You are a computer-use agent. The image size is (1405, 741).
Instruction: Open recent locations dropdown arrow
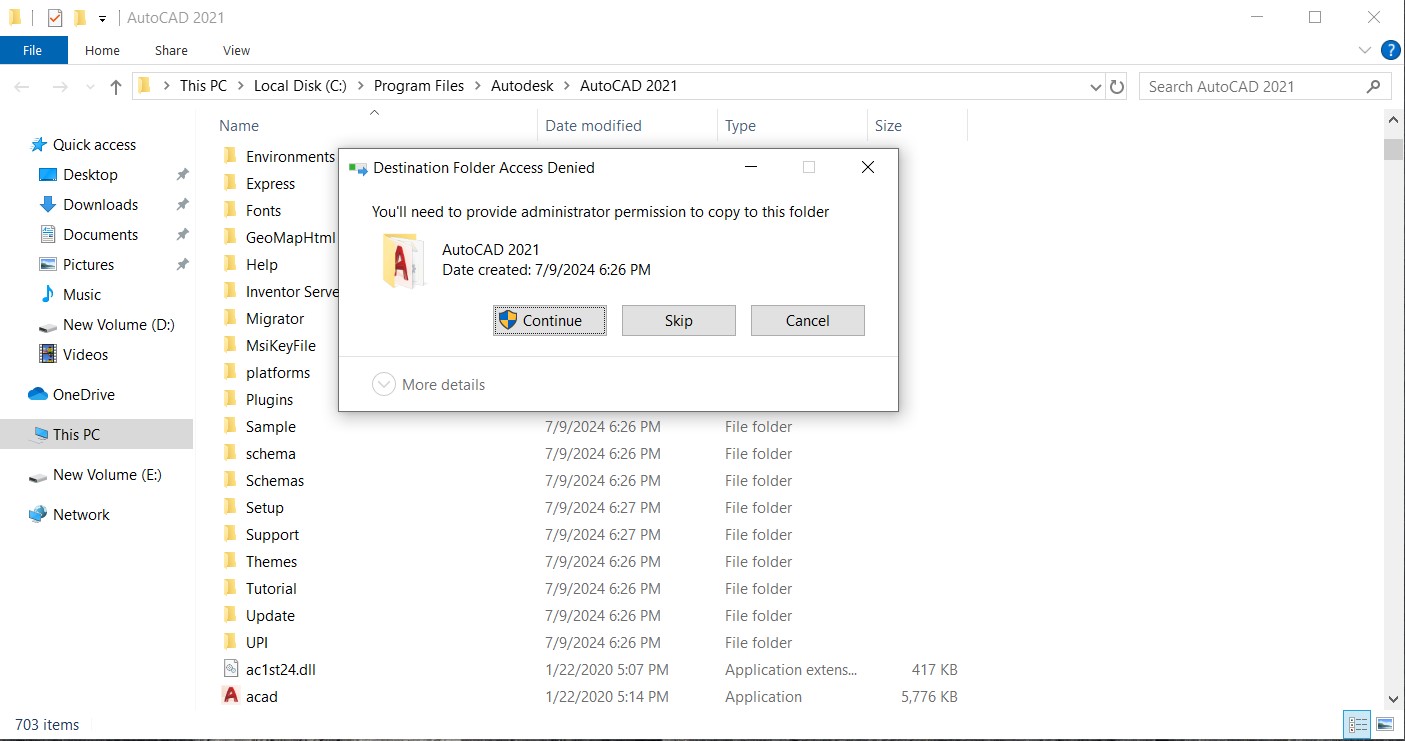[89, 88]
